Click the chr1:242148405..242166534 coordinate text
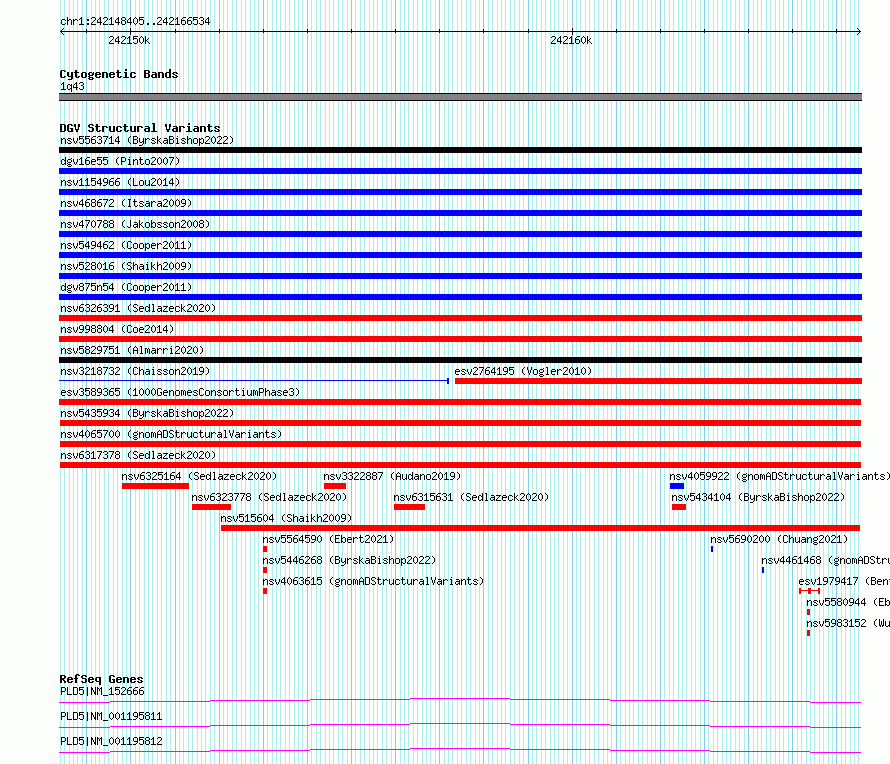The image size is (890, 764). click(135, 21)
